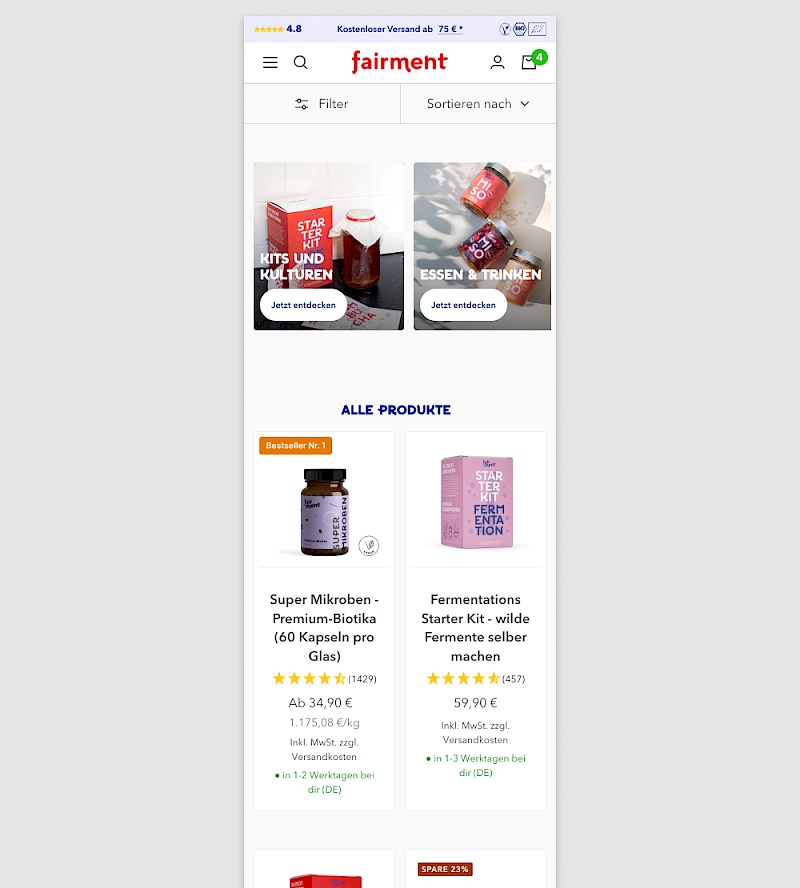
Task: Open the user account icon
Action: (x=497, y=62)
